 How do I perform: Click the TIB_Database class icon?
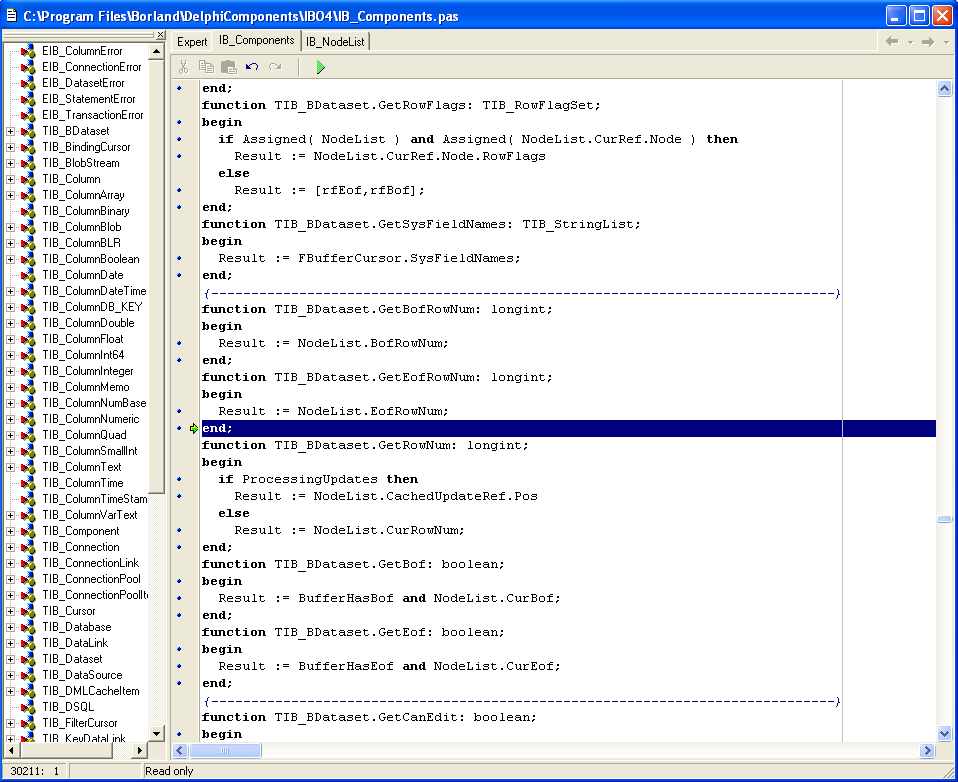[28, 627]
